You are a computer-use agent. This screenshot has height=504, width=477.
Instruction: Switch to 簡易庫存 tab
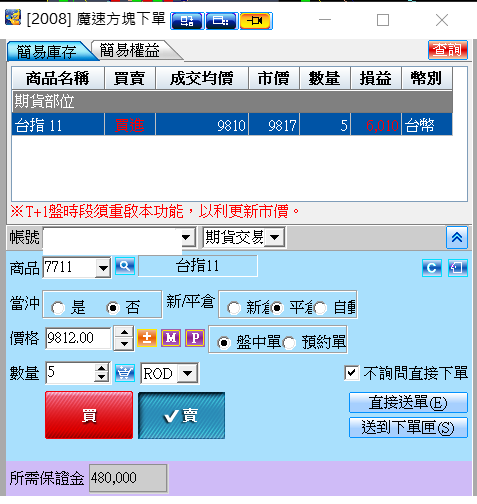click(x=48, y=51)
